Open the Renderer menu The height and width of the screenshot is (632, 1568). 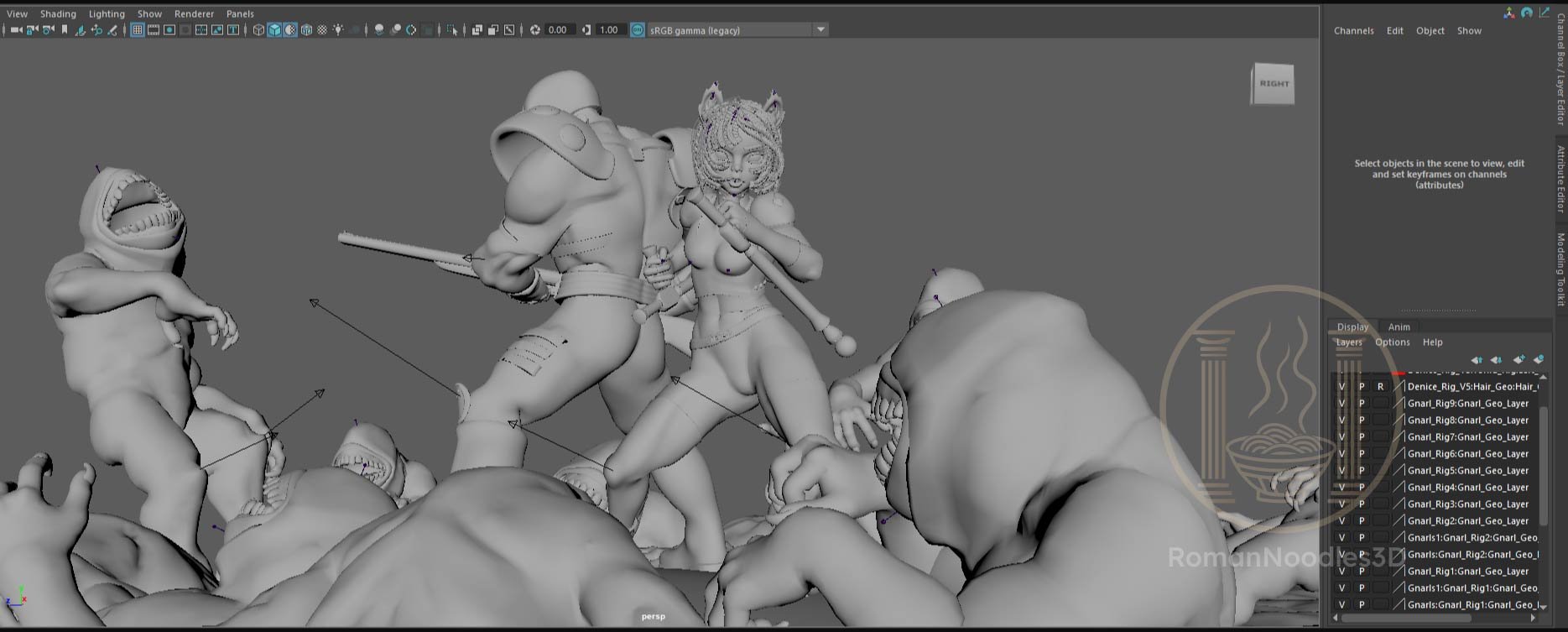pos(194,13)
